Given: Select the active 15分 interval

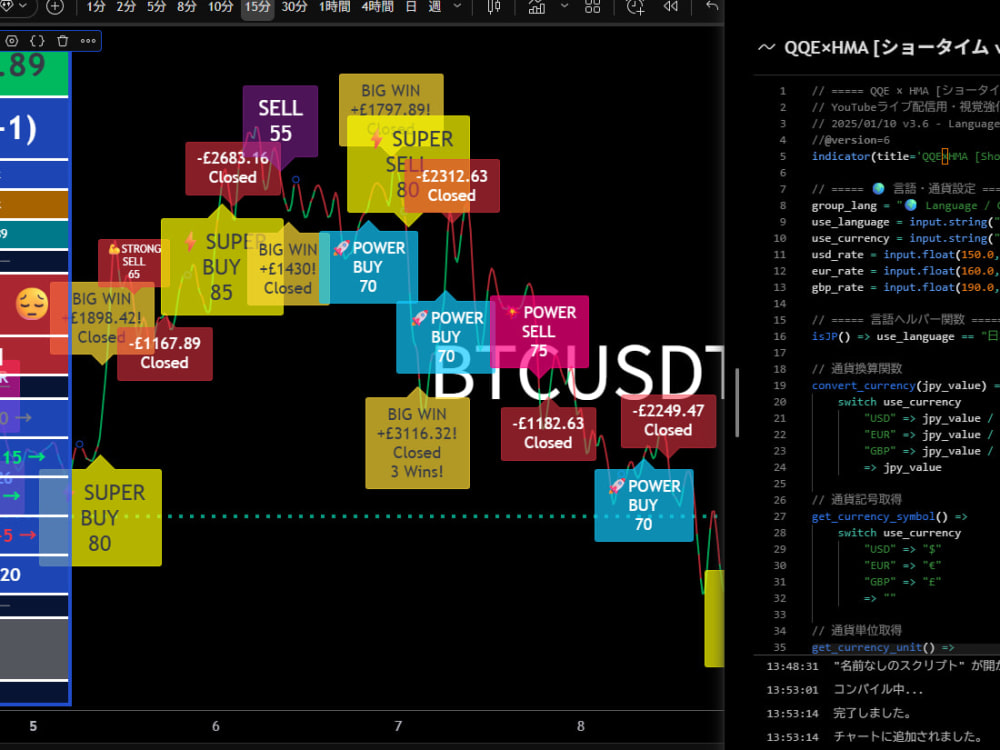Looking at the screenshot, I should tap(258, 7).
